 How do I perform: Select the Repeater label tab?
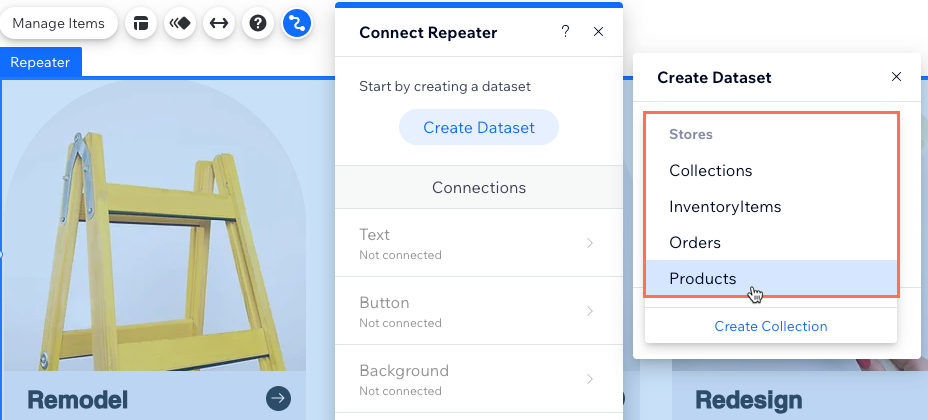click(41, 62)
